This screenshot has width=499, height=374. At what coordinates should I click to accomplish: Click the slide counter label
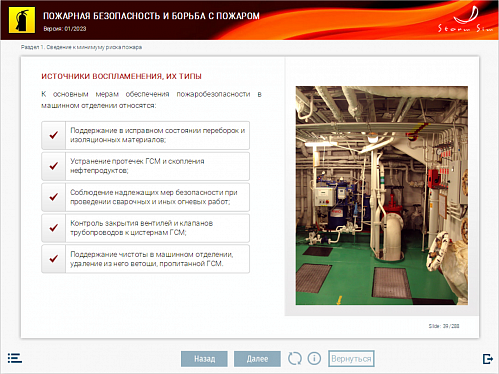(x=444, y=326)
